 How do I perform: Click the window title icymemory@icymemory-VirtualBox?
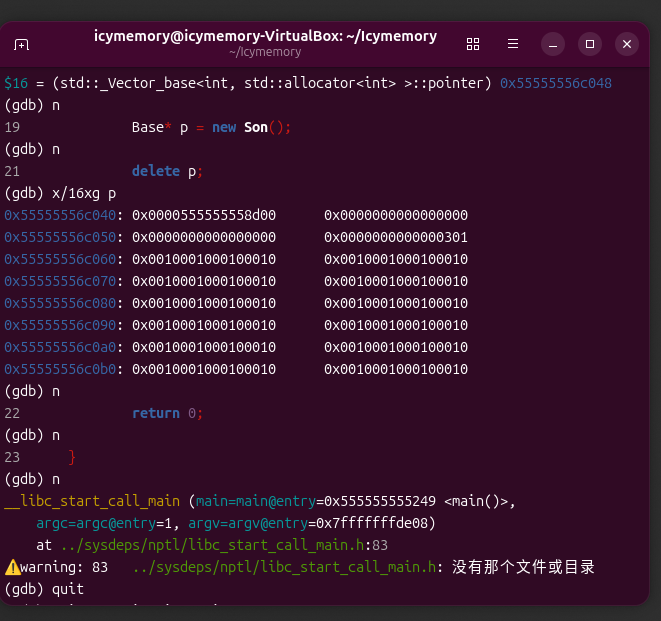pos(265,36)
